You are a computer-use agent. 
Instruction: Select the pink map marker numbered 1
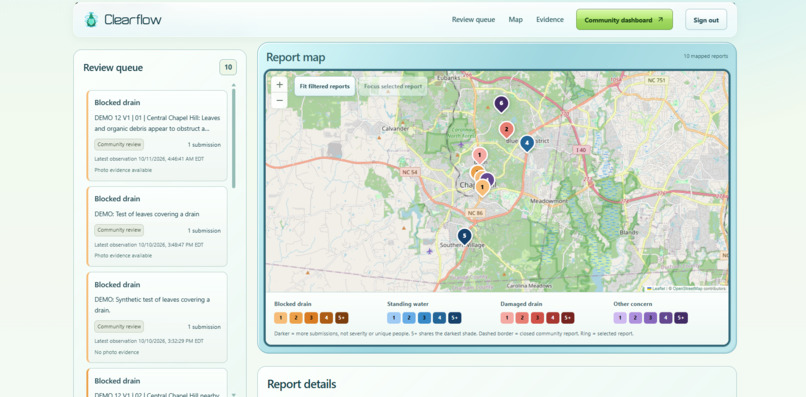tap(480, 155)
